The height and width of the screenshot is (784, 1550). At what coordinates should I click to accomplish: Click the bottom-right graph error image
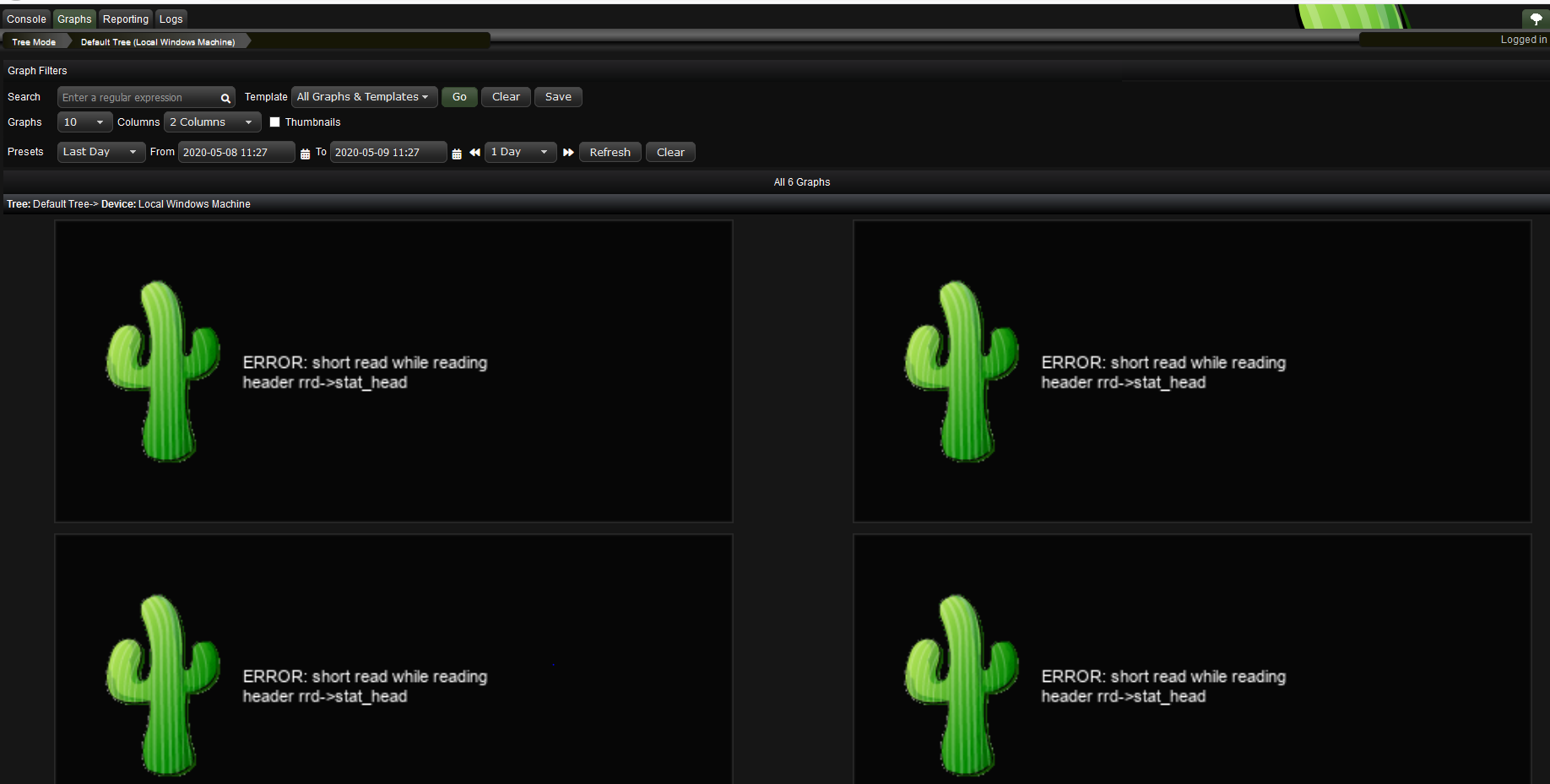click(x=1192, y=659)
